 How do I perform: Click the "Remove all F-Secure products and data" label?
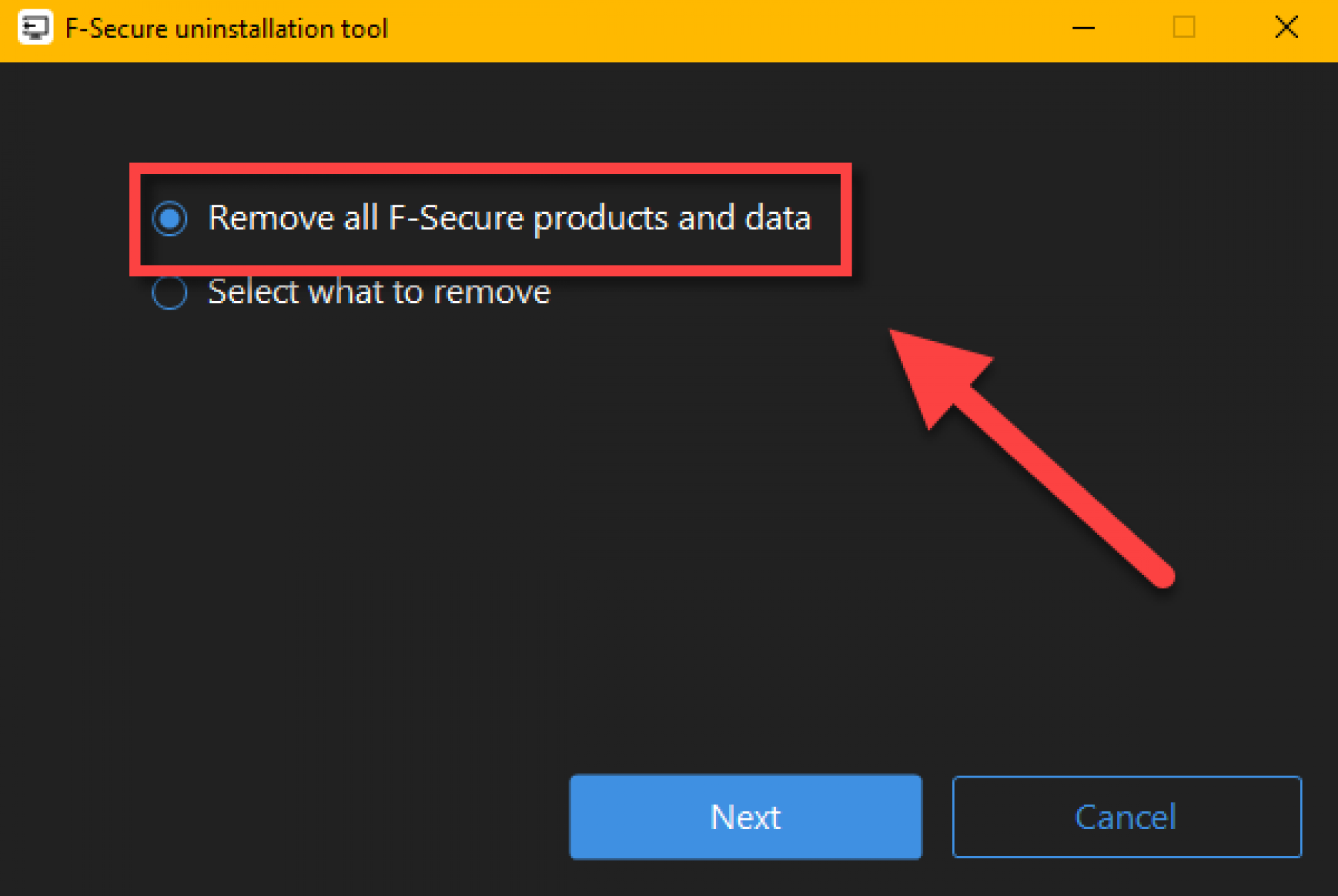[x=509, y=219]
